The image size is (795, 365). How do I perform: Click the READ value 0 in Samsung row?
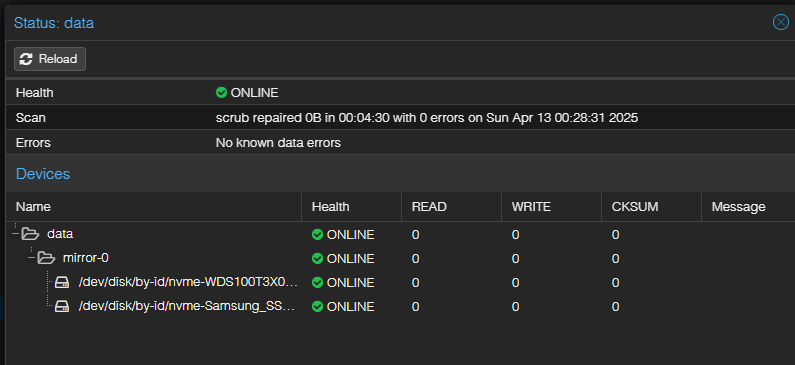(x=415, y=307)
